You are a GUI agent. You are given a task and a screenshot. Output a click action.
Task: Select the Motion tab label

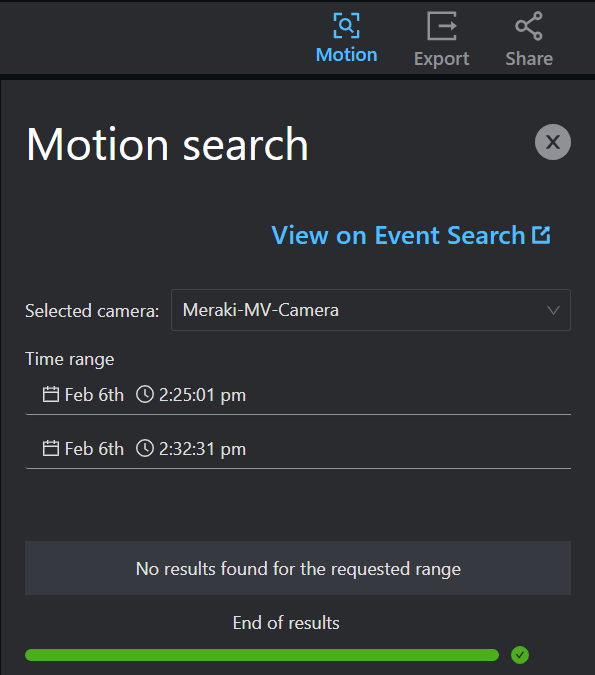click(x=347, y=55)
